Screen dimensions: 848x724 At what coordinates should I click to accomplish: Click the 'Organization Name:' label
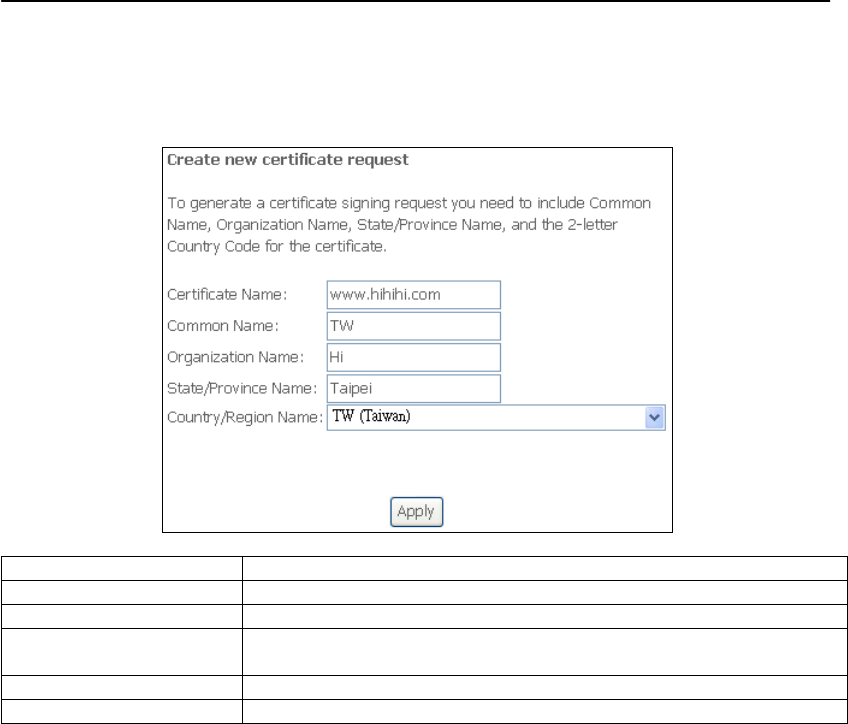[x=235, y=357]
